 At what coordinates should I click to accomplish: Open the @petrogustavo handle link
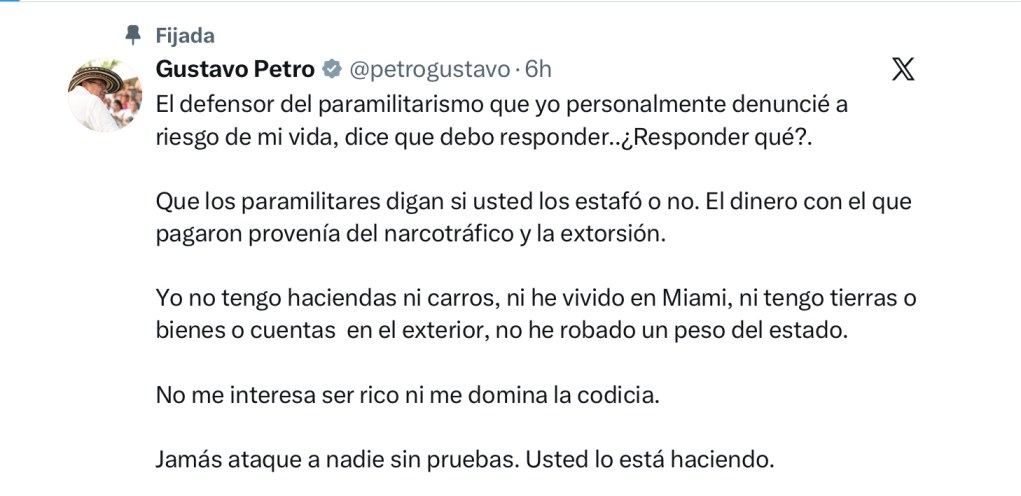point(428,69)
